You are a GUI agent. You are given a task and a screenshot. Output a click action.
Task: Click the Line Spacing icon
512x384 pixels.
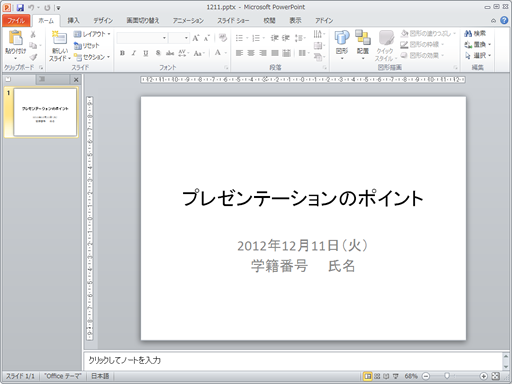point(300,38)
